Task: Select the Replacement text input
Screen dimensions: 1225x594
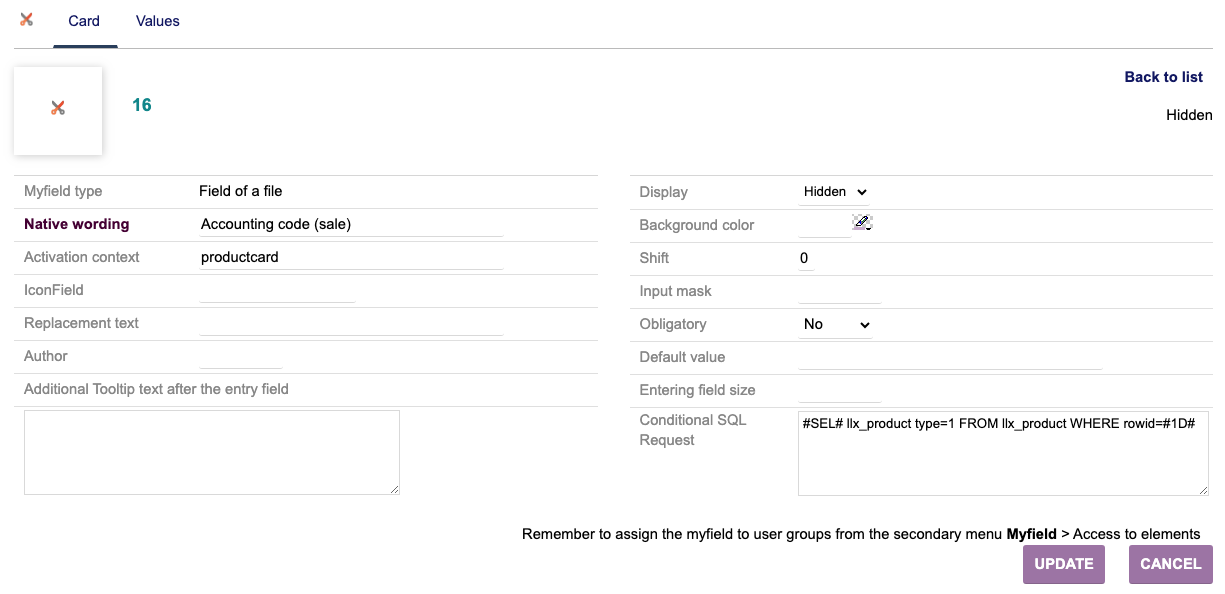Action: (350, 324)
